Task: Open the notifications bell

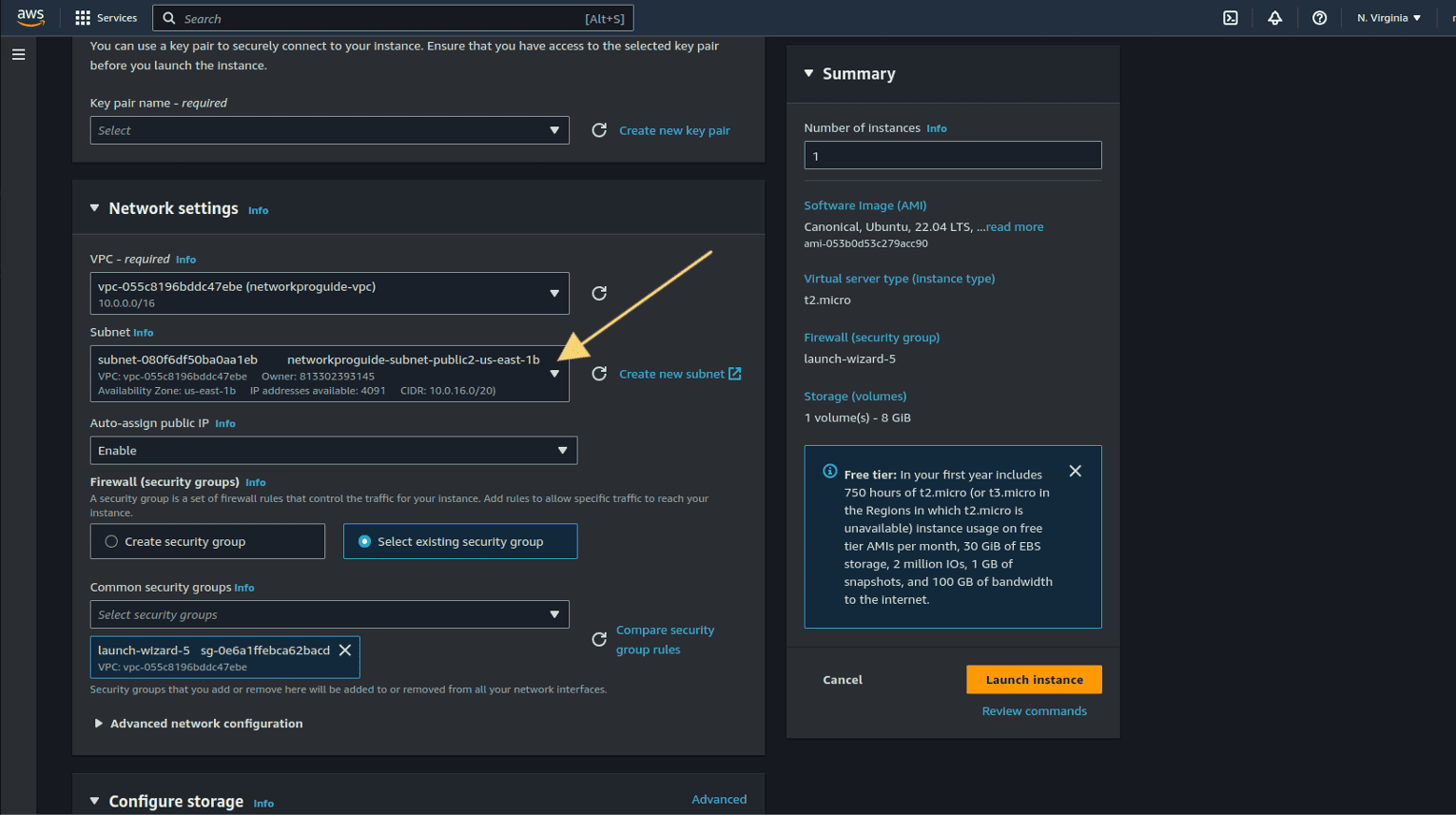Action: point(1274,17)
